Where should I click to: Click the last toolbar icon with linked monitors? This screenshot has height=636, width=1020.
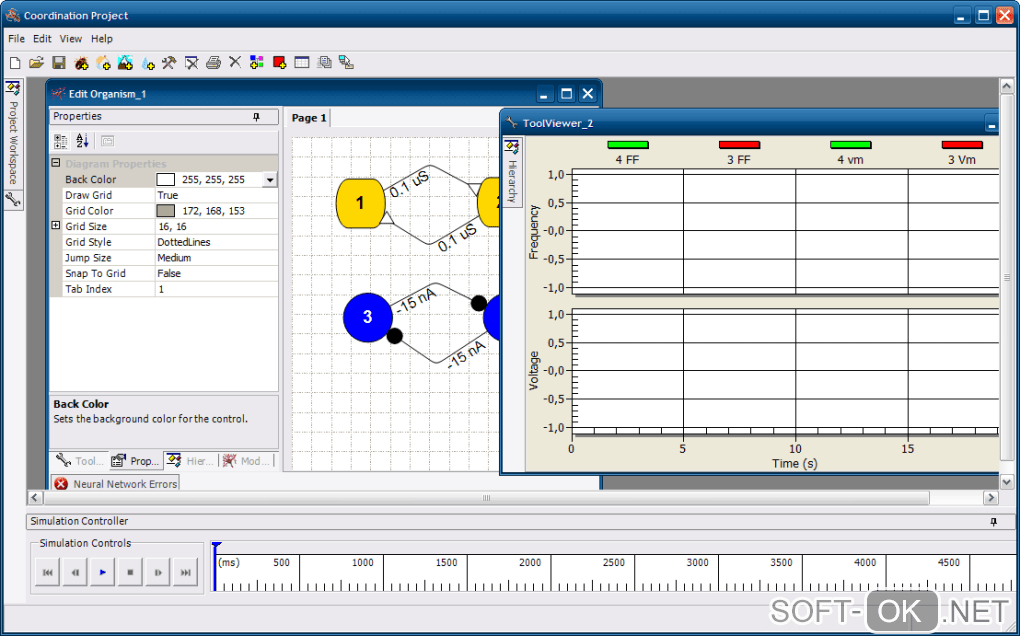pyautogui.click(x=347, y=63)
